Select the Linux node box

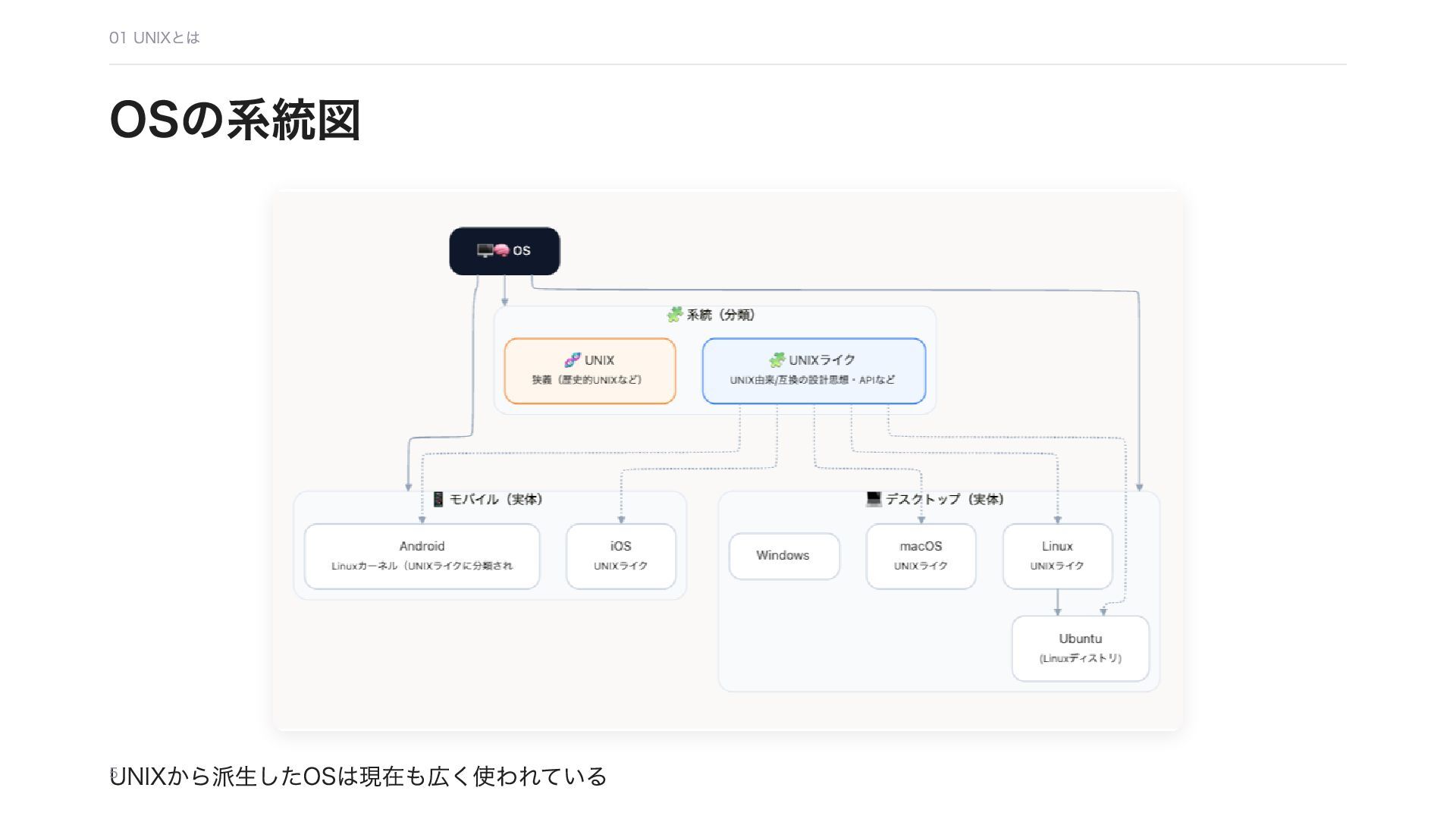coord(1057,556)
